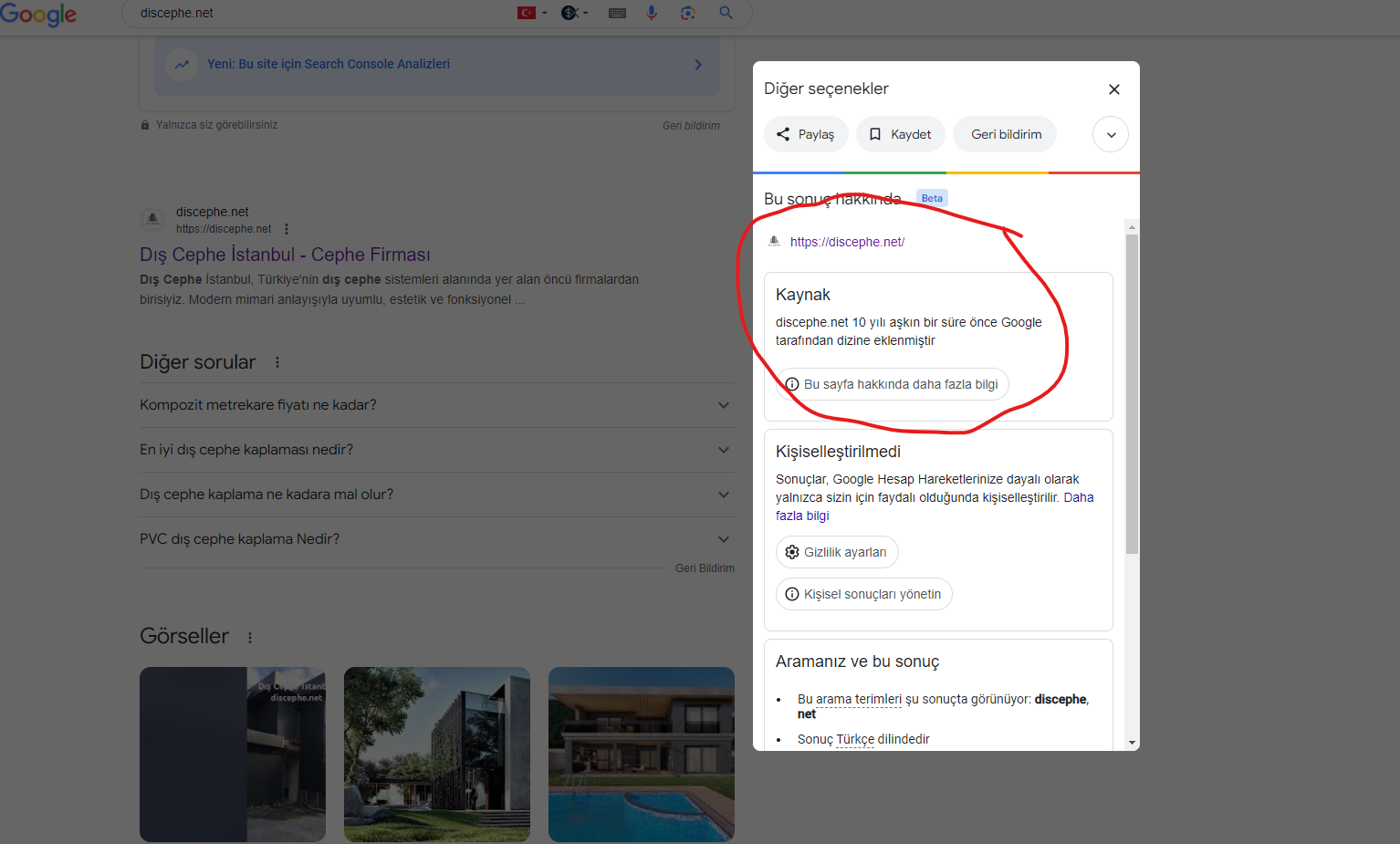Open three-dot menu next to Diğer sorular
The height and width of the screenshot is (844, 1400).
277,362
